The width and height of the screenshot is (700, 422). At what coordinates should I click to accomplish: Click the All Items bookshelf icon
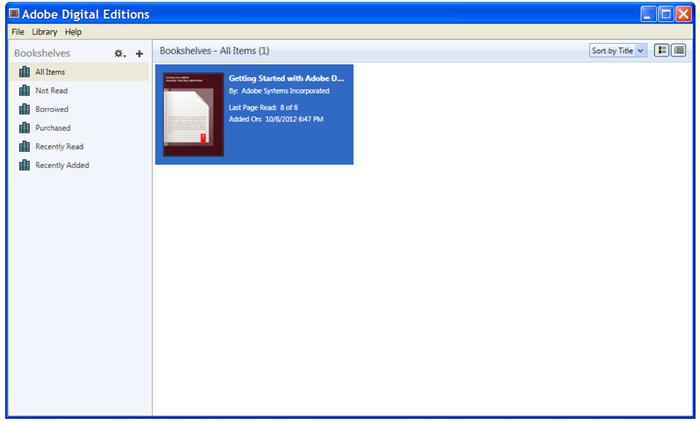point(25,72)
